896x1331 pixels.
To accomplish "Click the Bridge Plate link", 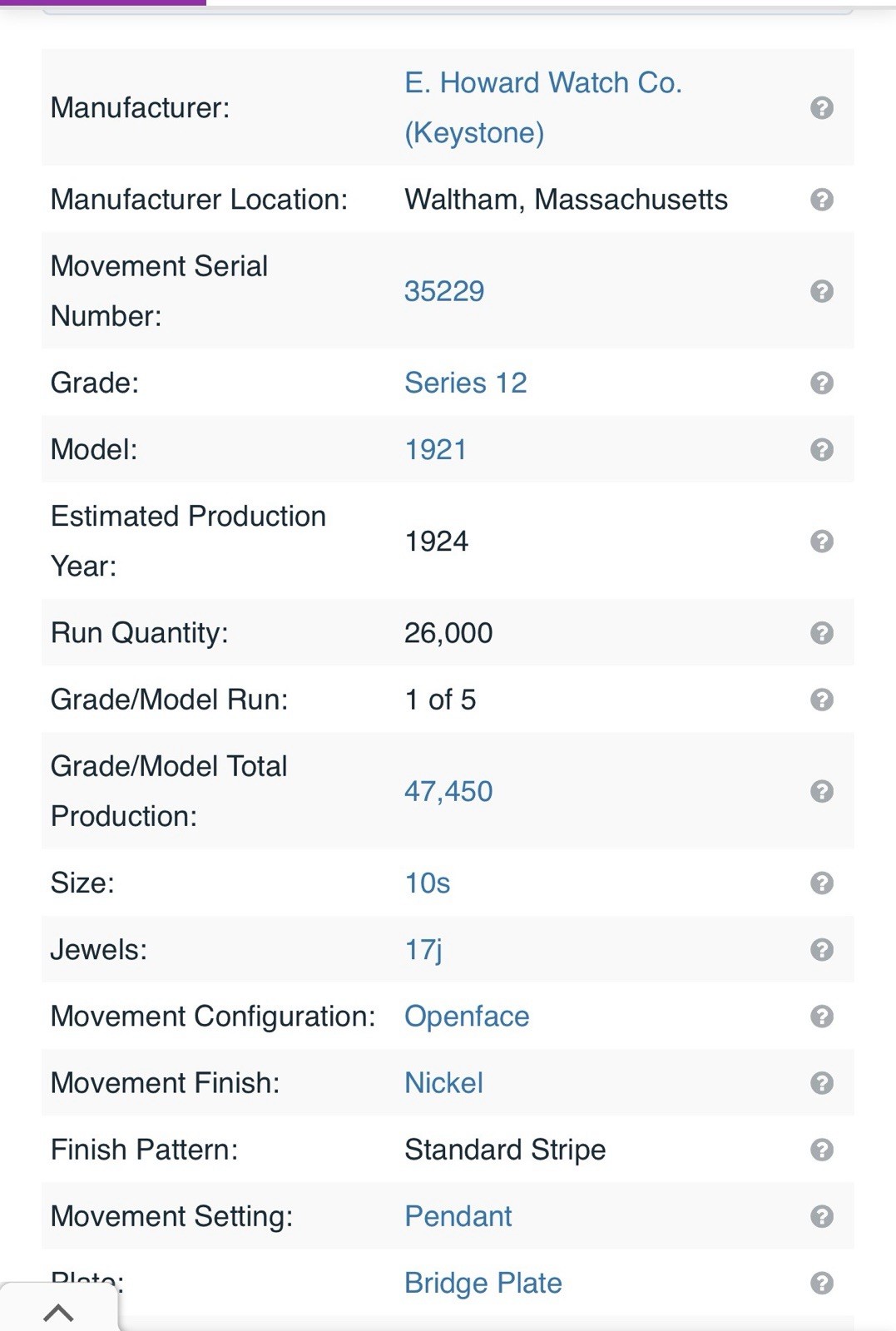I will tap(483, 1283).
